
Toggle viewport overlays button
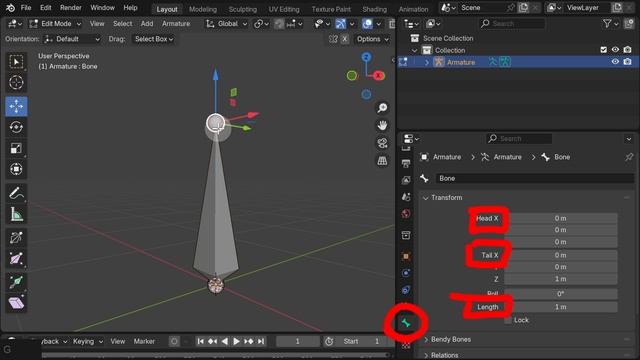[367, 24]
